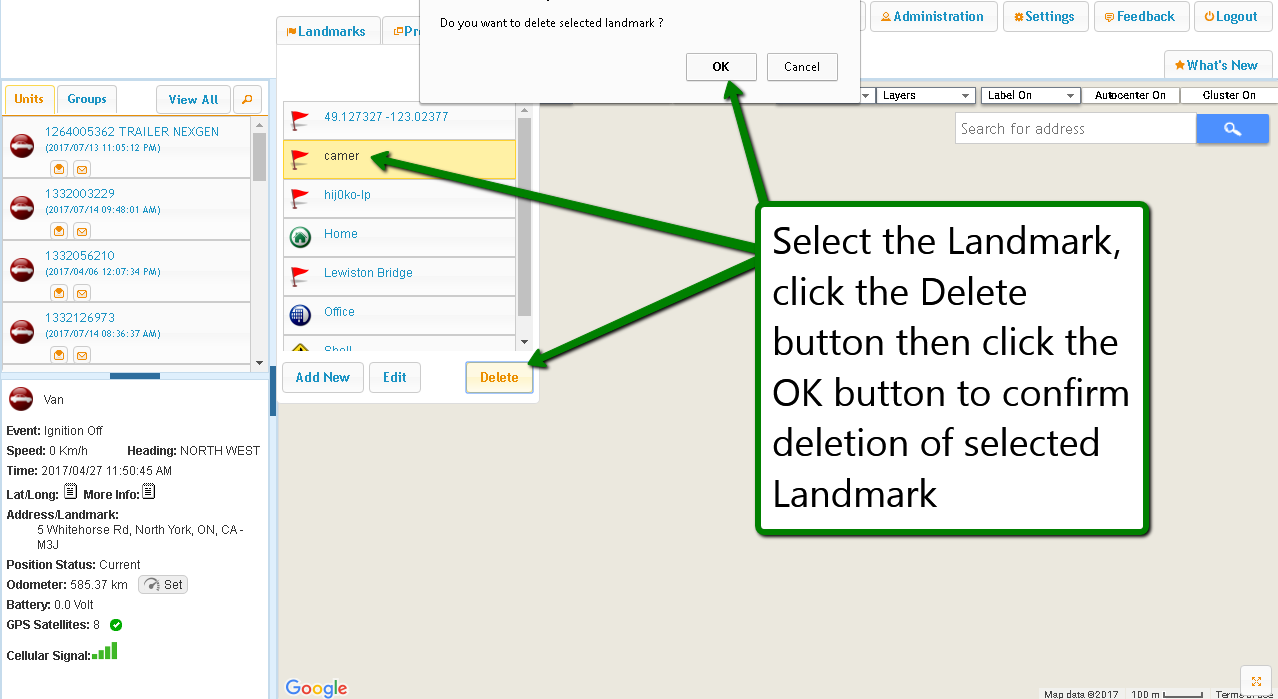Open the More Info notepad icon
Viewport: 1278px width, 699px height.
(148, 492)
